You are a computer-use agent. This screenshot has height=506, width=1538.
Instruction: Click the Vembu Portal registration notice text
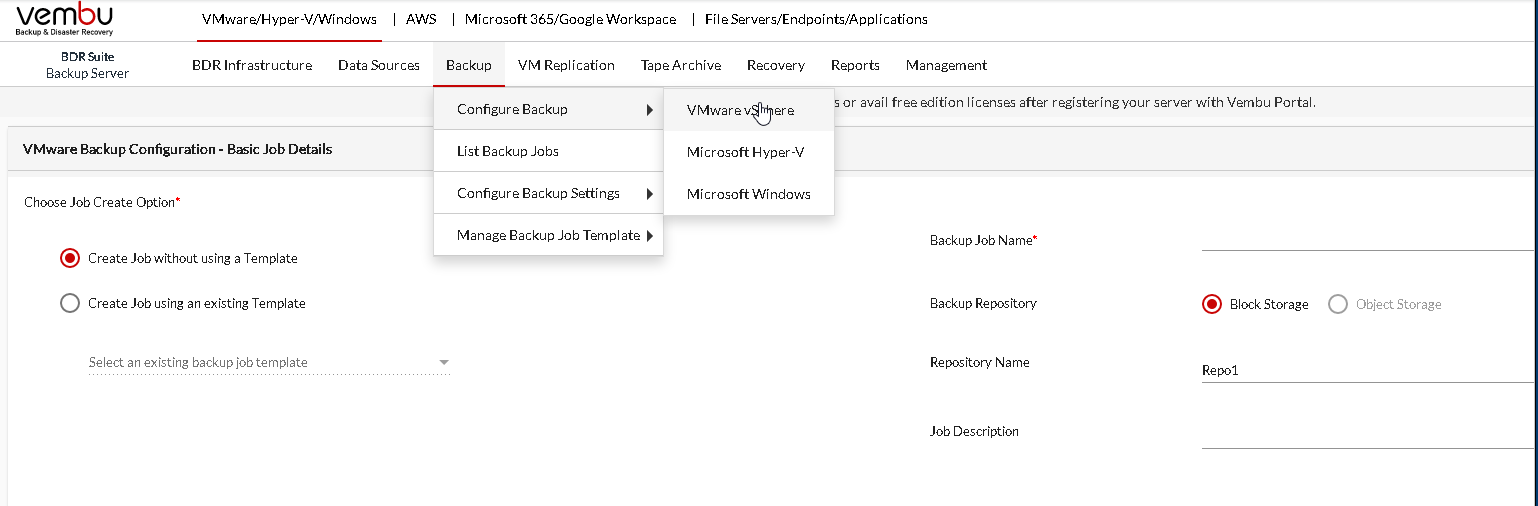(1075, 102)
